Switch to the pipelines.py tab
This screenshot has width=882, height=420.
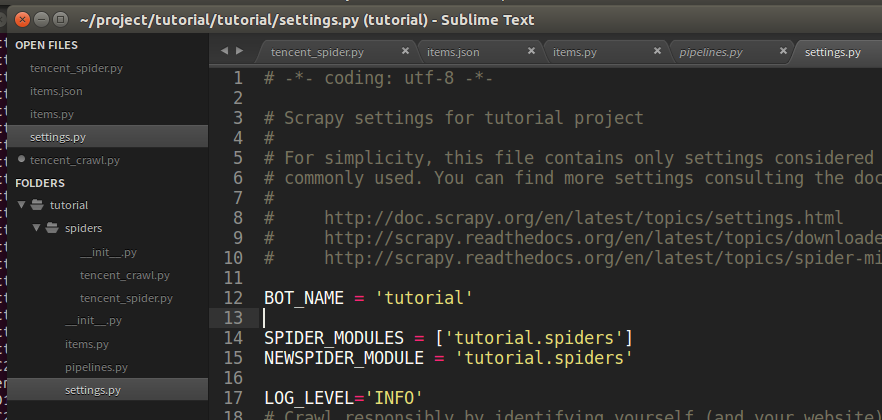pos(710,52)
